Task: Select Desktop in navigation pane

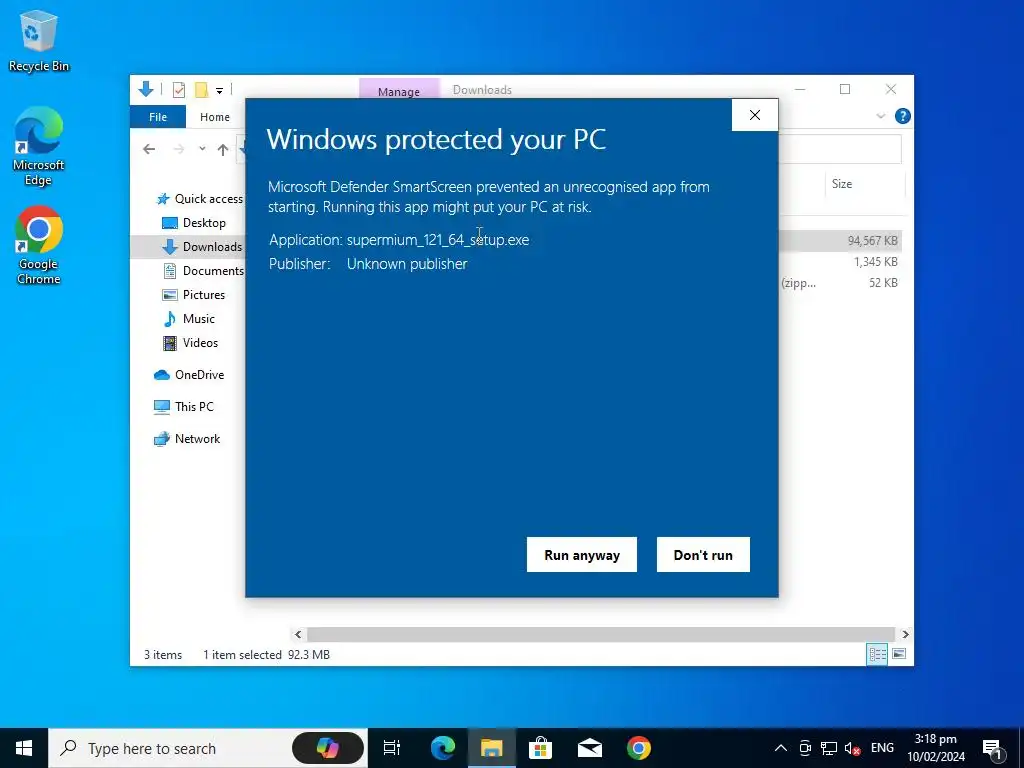Action: [194, 223]
